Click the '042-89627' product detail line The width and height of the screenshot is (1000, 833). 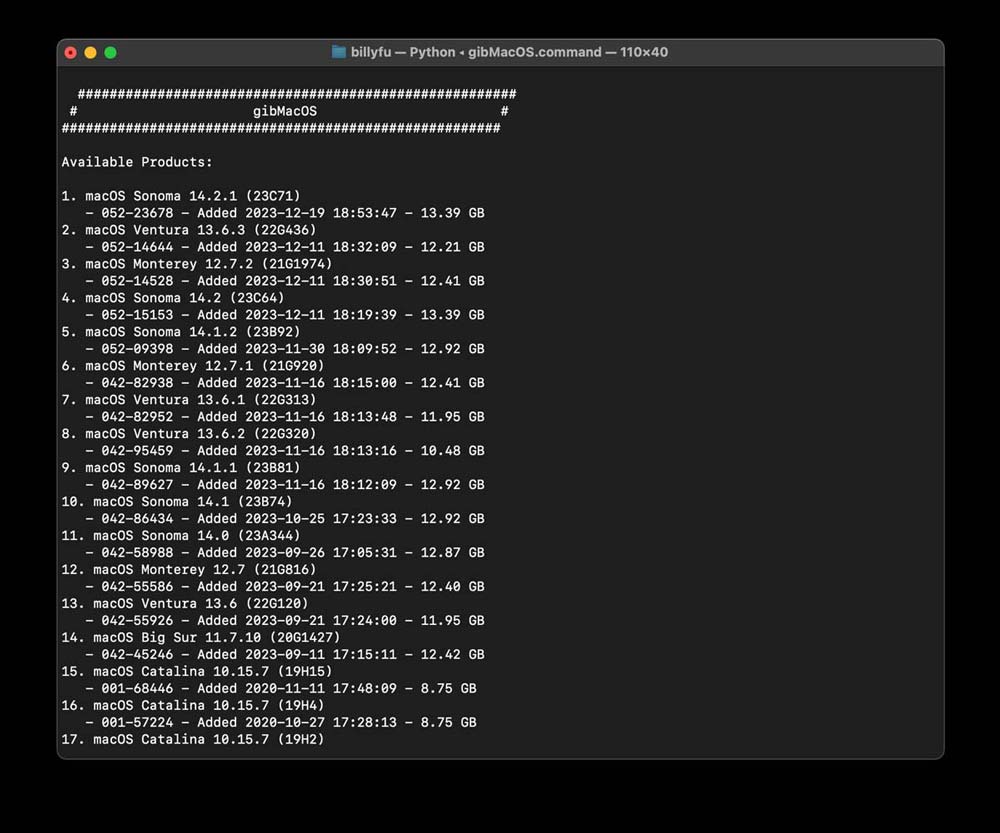point(284,485)
